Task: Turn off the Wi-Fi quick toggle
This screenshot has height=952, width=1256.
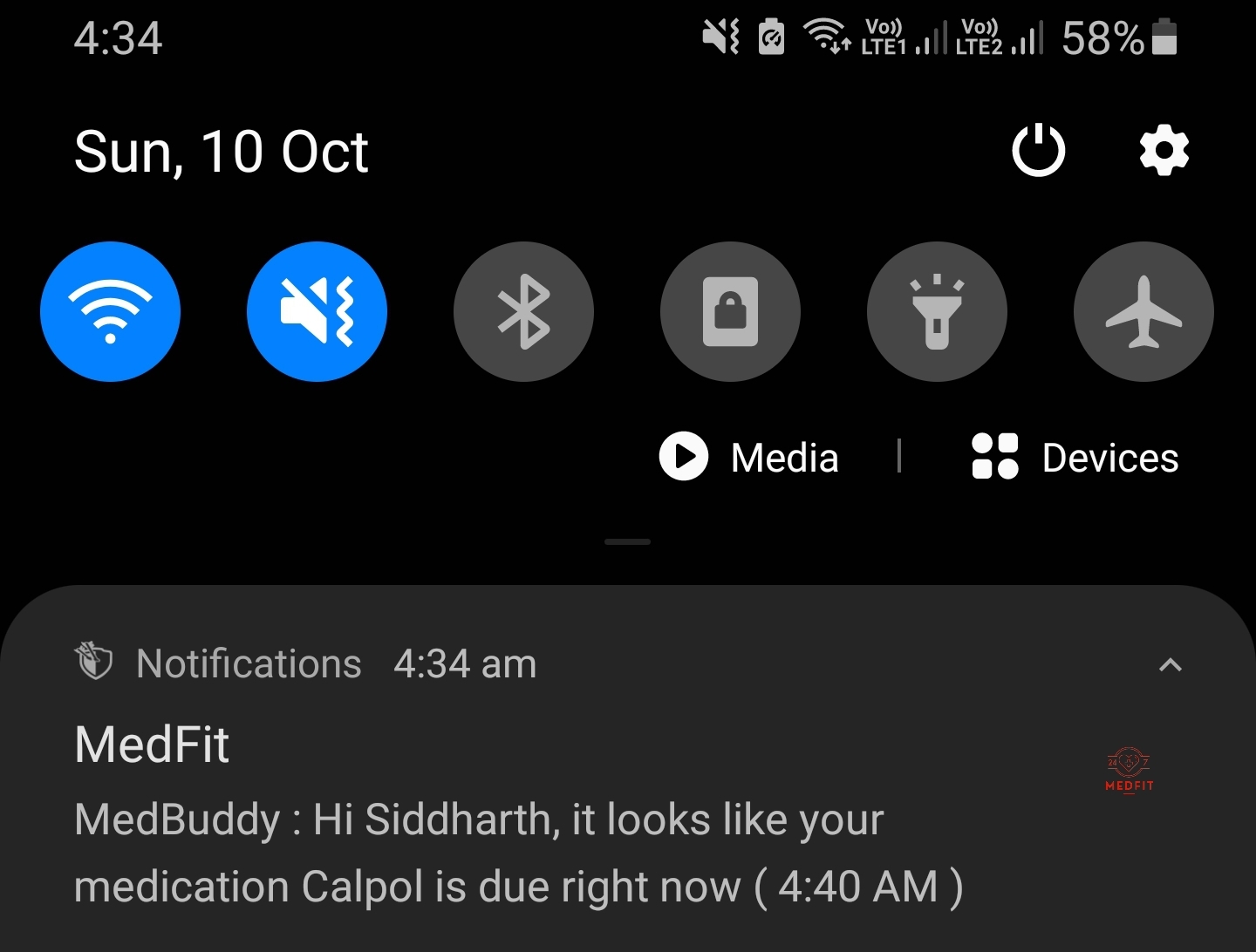Action: 110,311
